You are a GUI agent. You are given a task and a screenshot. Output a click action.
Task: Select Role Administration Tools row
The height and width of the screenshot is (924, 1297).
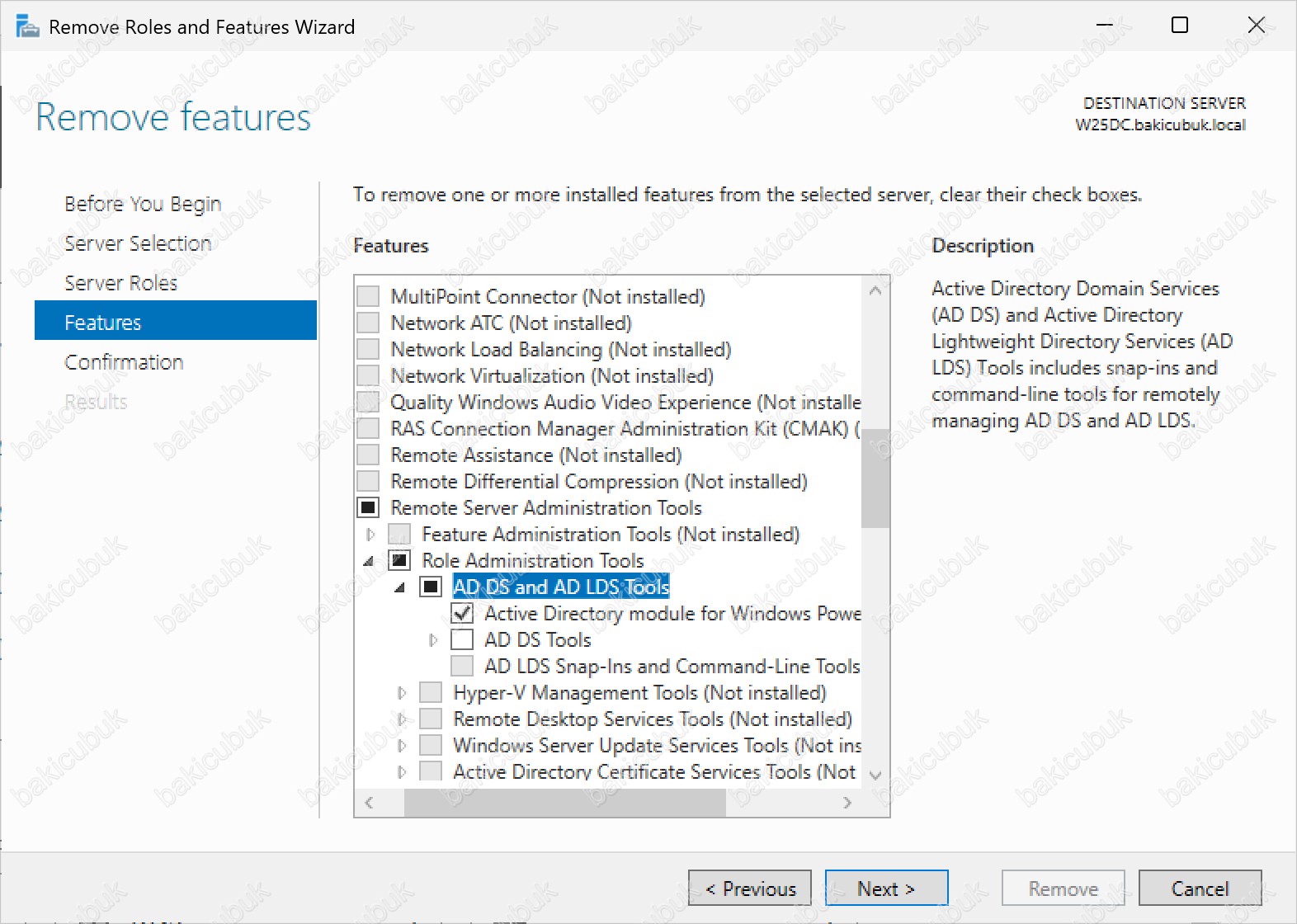533,560
